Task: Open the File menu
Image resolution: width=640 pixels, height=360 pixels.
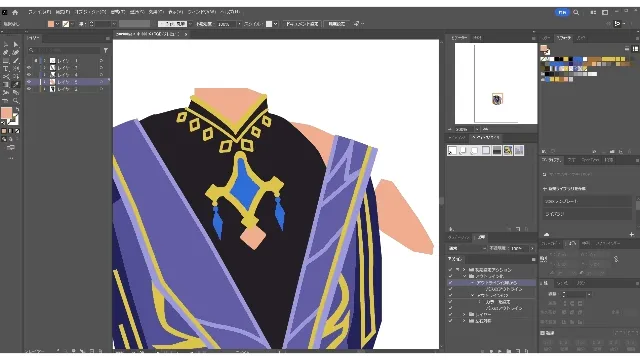Action: pyautogui.click(x=39, y=12)
